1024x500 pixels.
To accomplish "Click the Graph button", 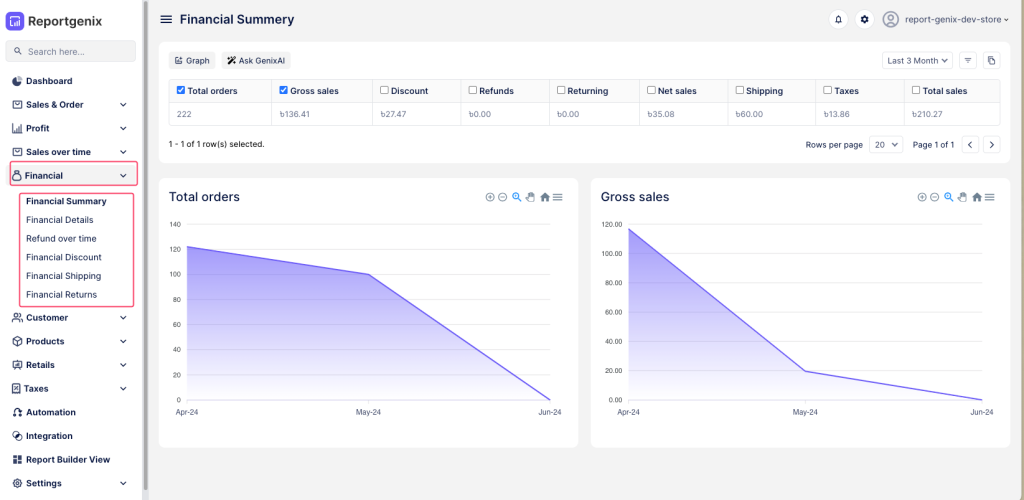I will pos(191,61).
